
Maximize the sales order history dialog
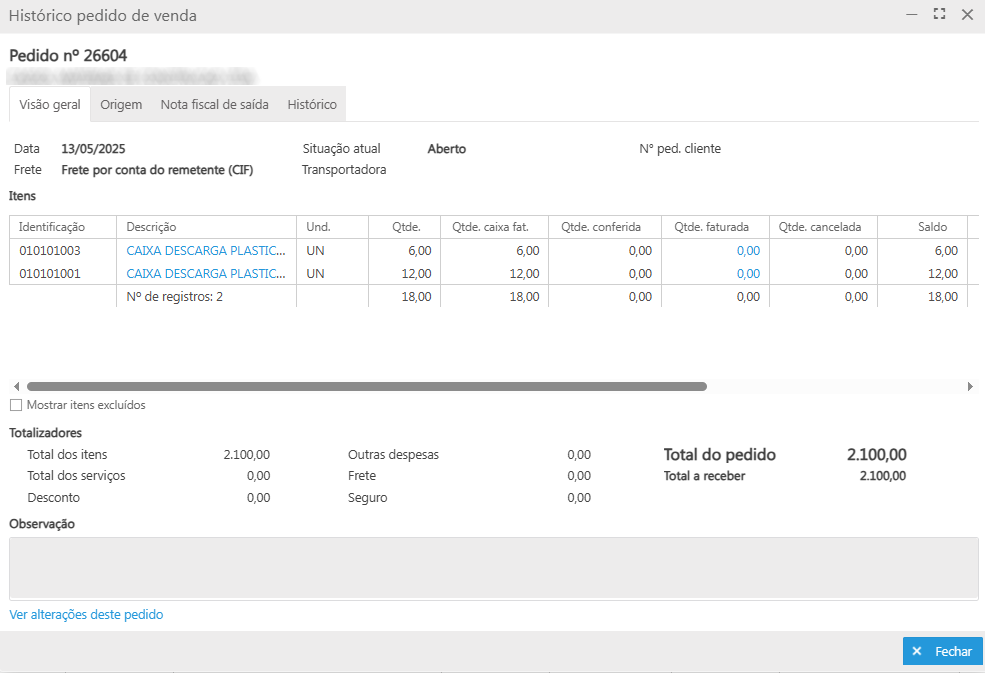(x=939, y=15)
